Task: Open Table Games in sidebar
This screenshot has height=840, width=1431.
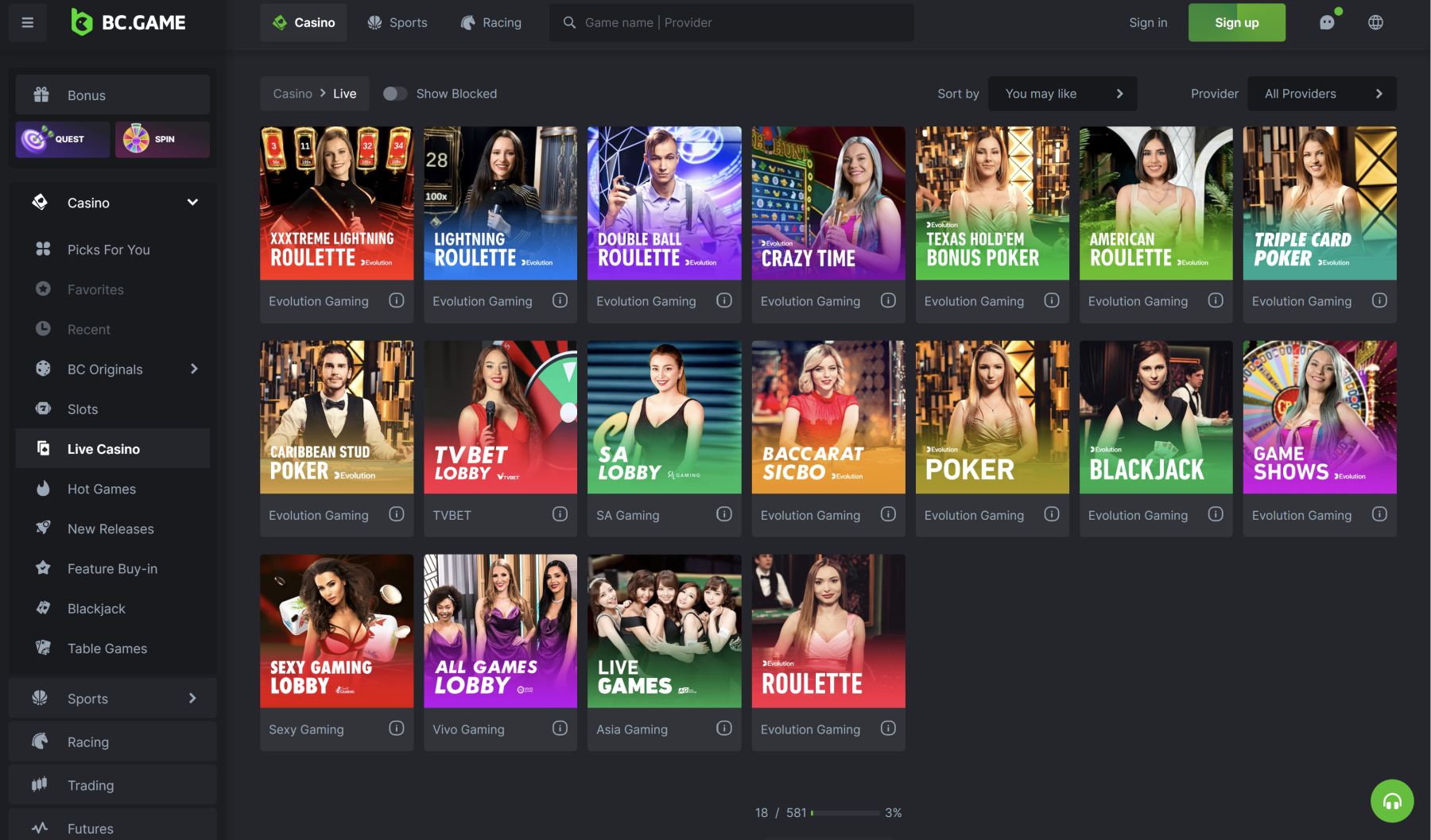Action: [113, 648]
